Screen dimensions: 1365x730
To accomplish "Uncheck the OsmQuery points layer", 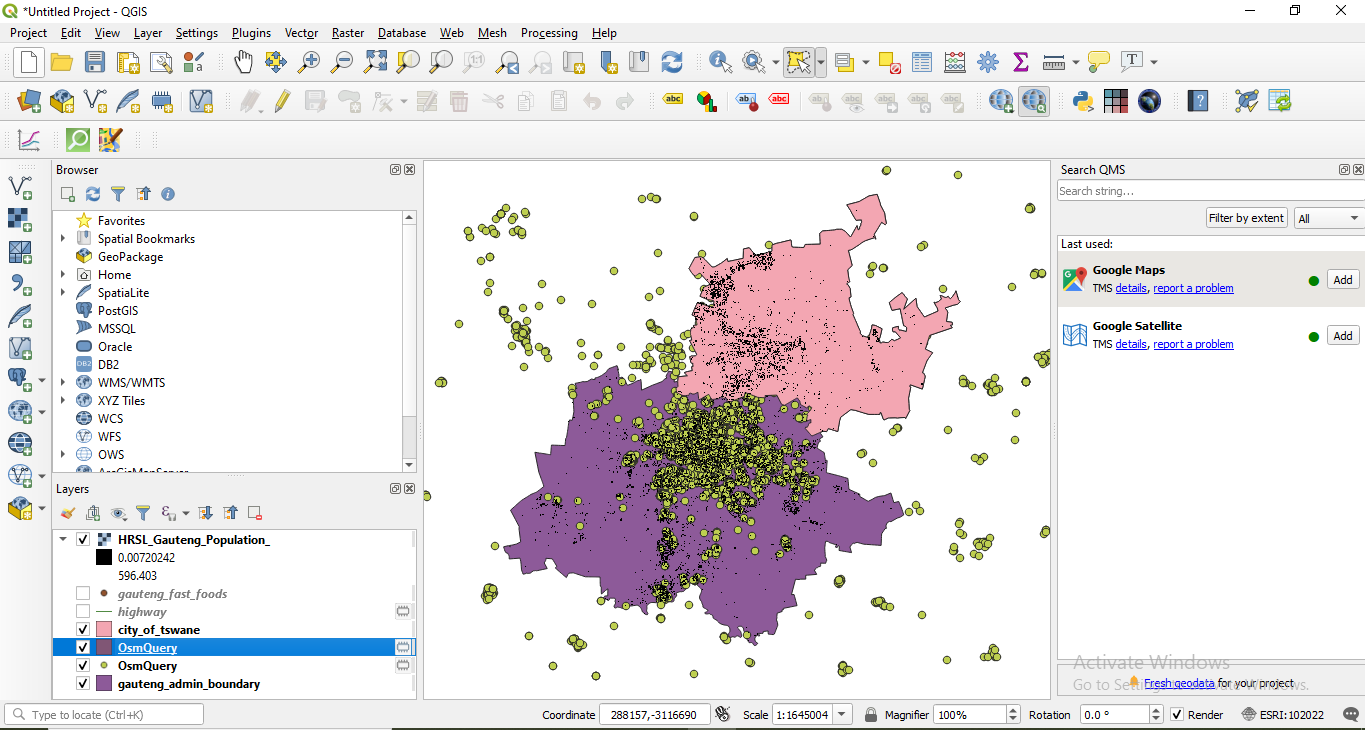I will pos(83,666).
